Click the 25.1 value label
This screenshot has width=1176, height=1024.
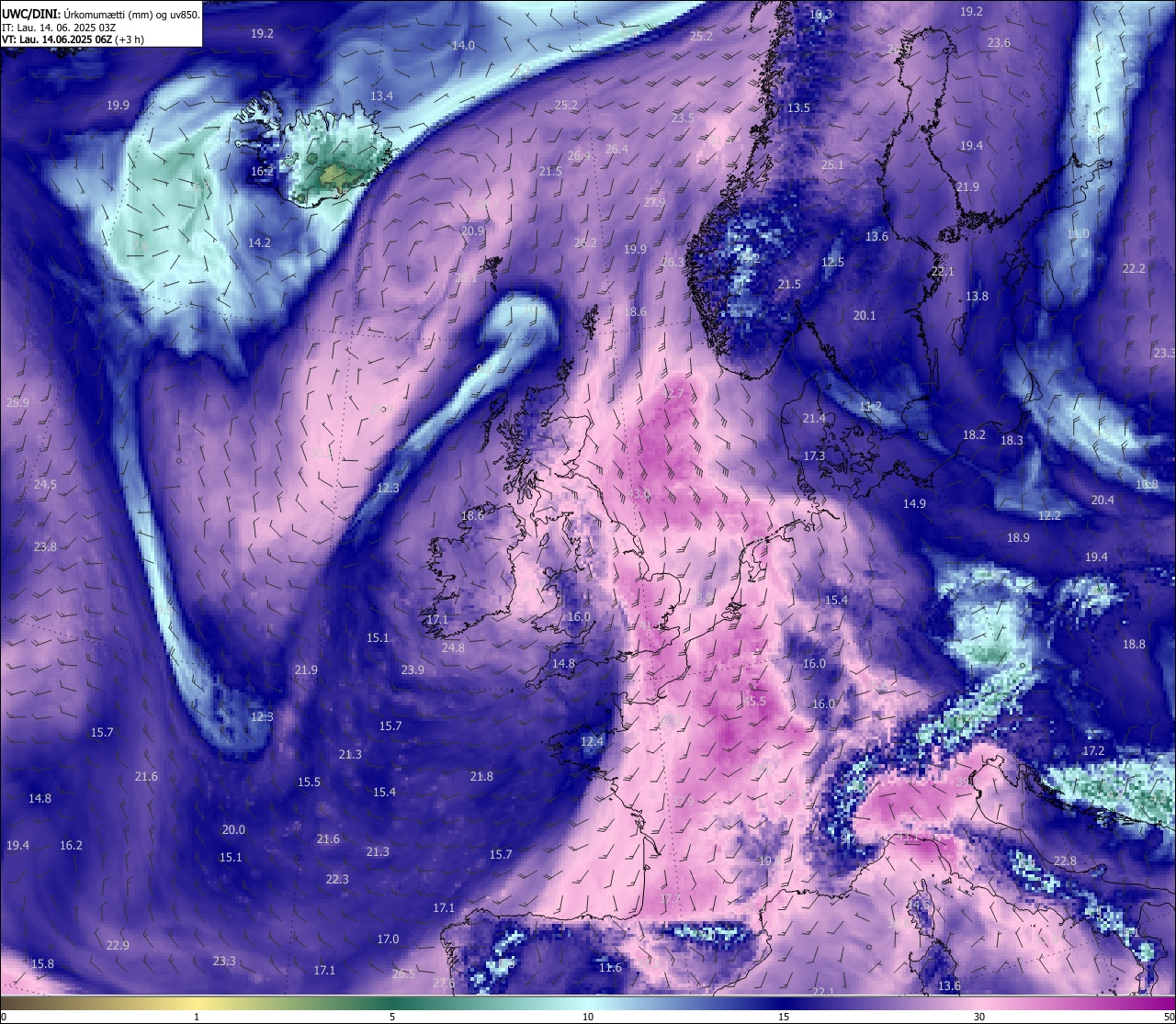[832, 165]
